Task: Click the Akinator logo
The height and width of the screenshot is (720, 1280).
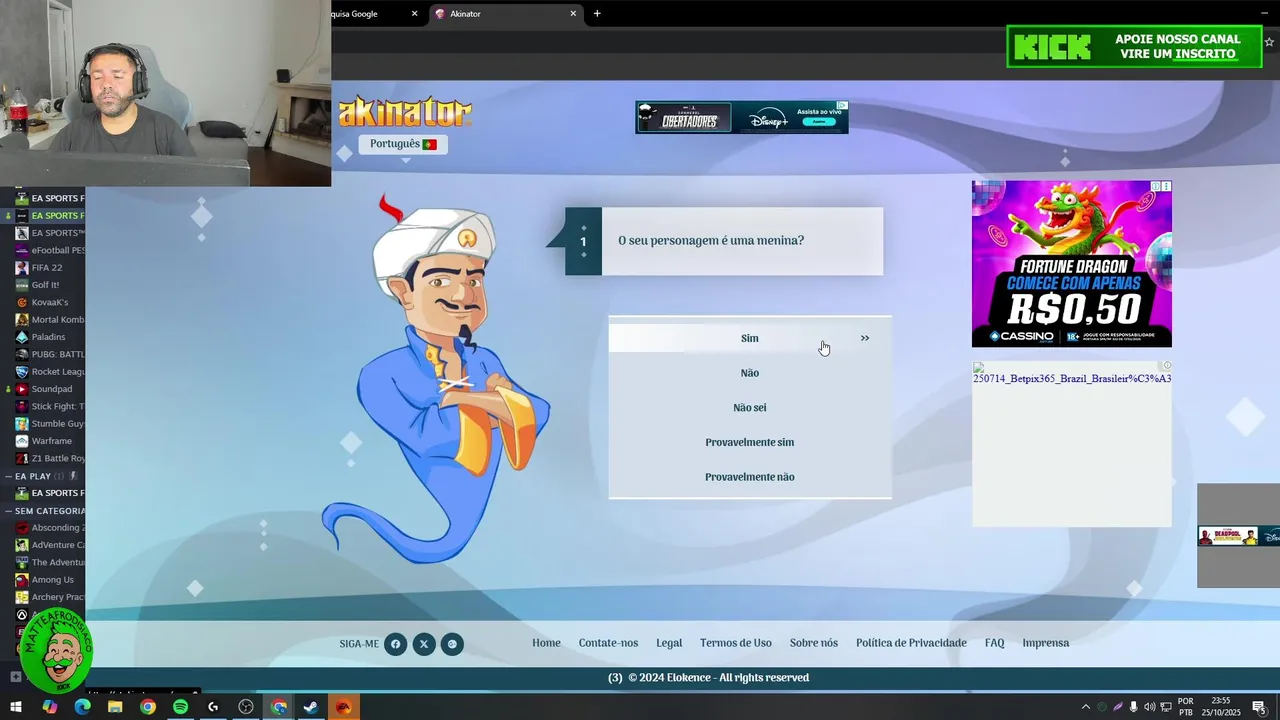Action: [404, 112]
